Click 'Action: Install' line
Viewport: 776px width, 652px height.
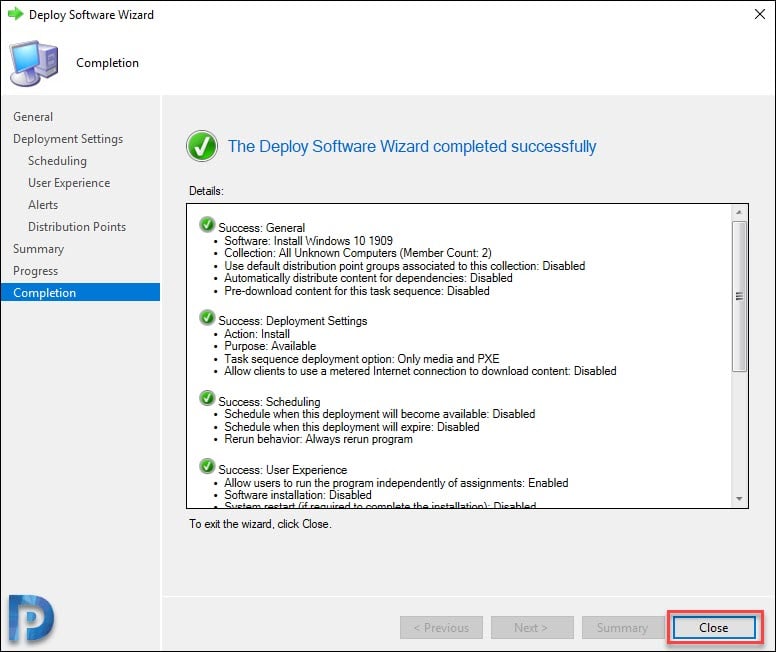coord(257,334)
